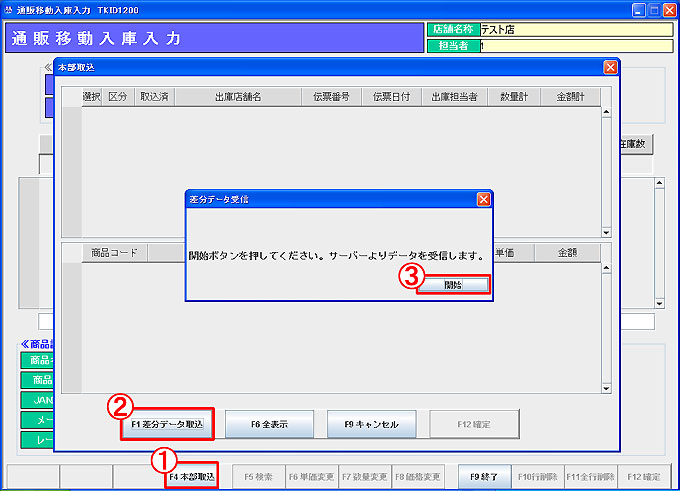
Task: Click the 在庫数 header in main window
Action: pyautogui.click(x=635, y=144)
